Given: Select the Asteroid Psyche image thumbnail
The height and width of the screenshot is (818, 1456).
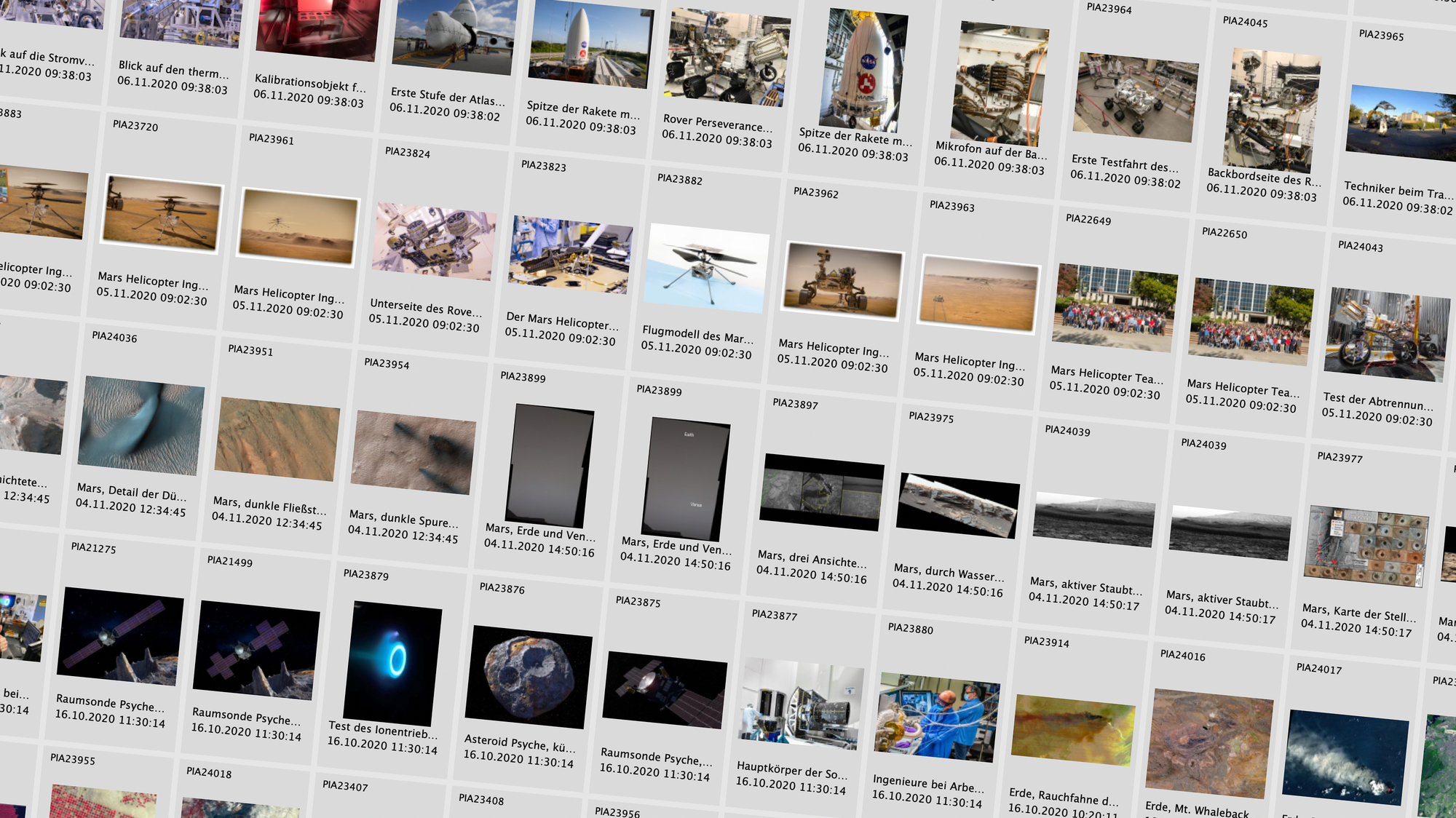Looking at the screenshot, I should click(531, 677).
